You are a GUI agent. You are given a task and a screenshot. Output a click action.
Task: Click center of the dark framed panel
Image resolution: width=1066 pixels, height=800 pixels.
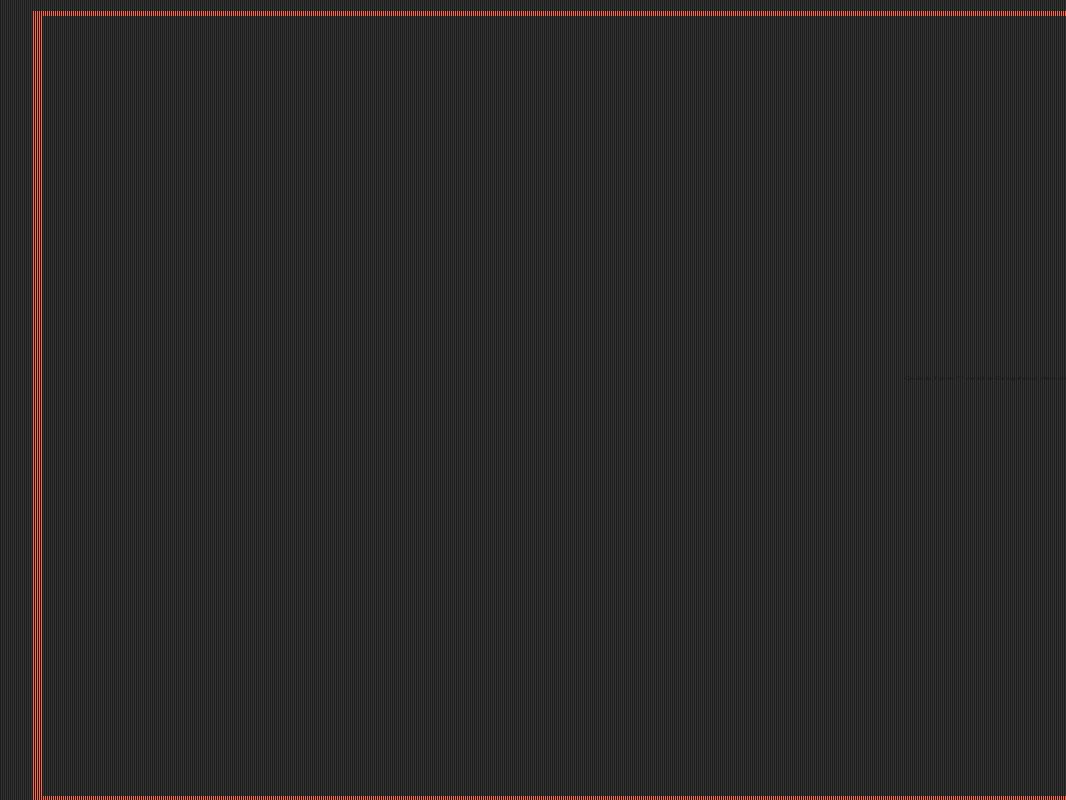click(554, 406)
